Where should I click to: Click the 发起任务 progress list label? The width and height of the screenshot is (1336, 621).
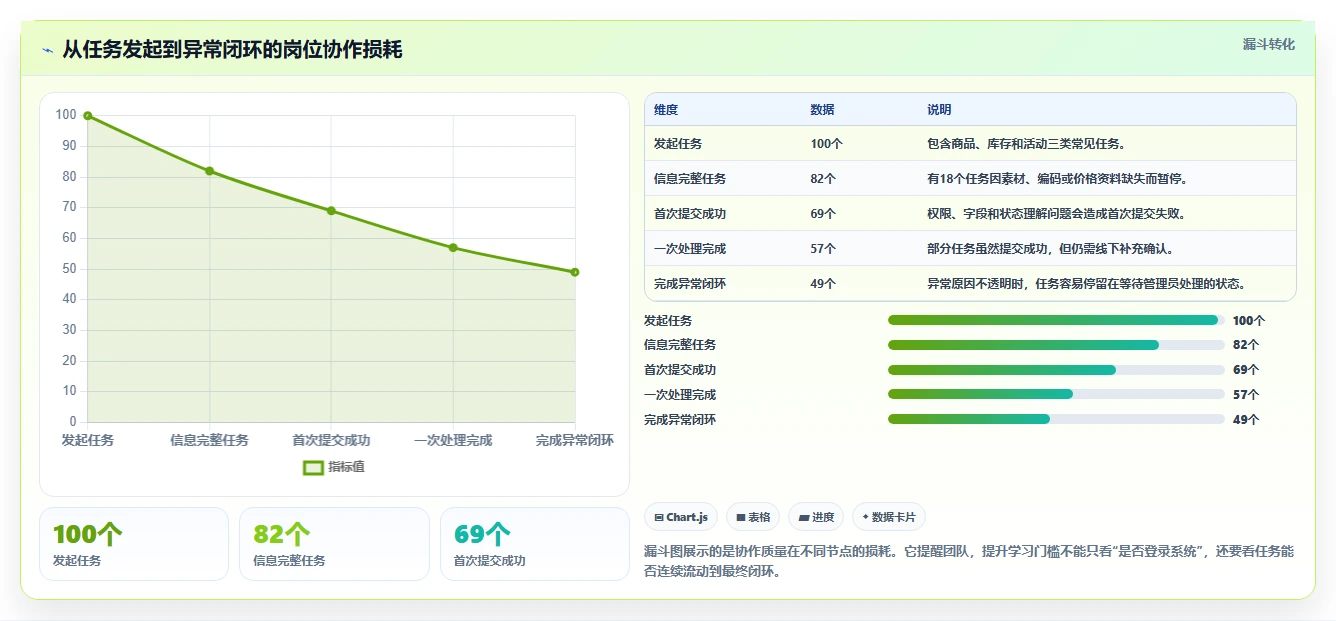(668, 321)
